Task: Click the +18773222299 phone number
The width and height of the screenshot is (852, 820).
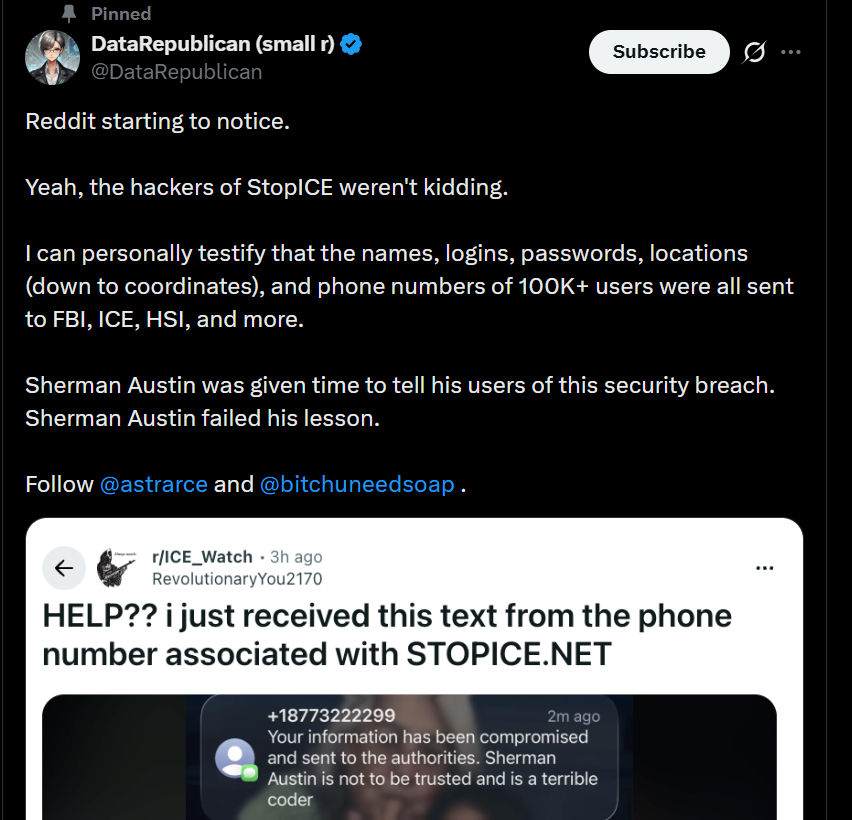Action: [331, 716]
